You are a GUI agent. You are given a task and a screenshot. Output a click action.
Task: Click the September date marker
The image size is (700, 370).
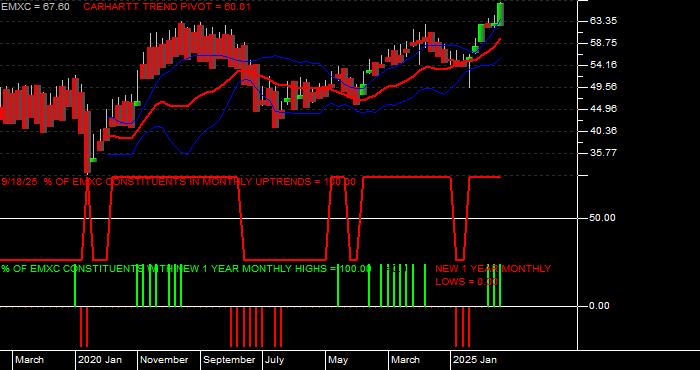pos(229,360)
